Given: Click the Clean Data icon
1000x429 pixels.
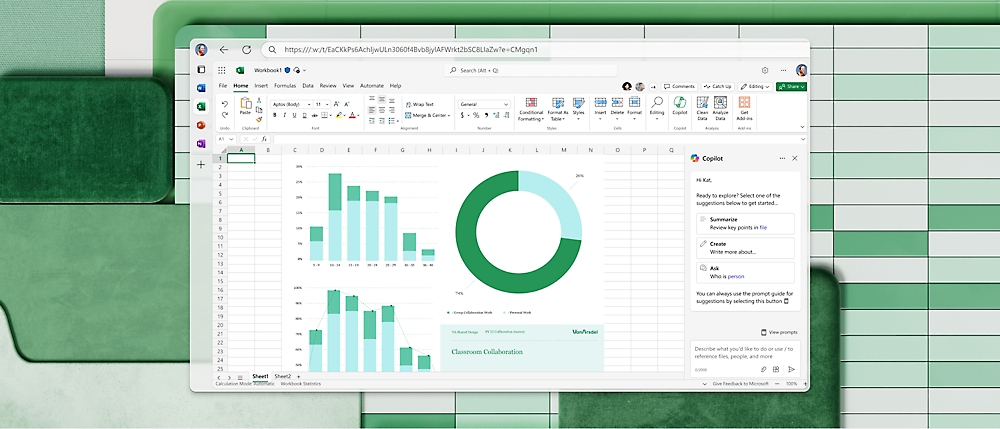Looking at the screenshot, I should tap(701, 103).
